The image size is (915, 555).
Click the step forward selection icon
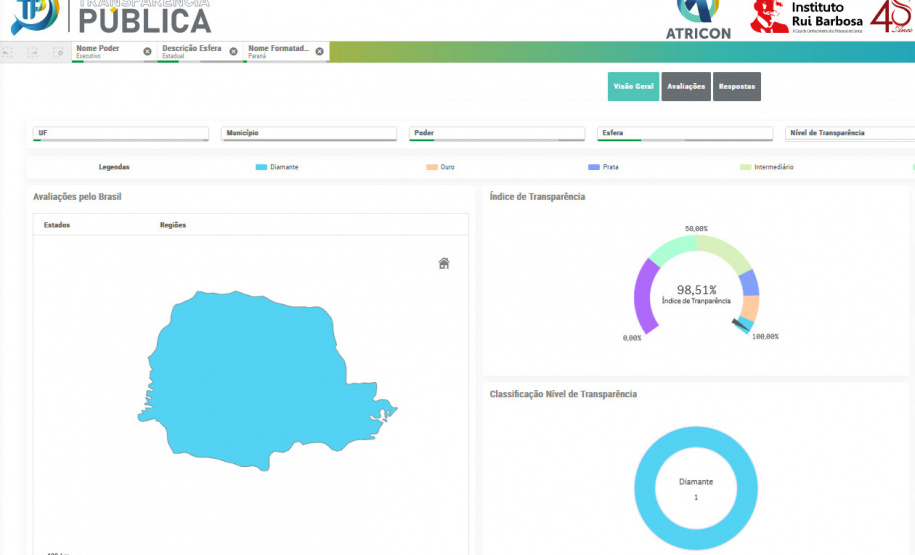pos(33,52)
